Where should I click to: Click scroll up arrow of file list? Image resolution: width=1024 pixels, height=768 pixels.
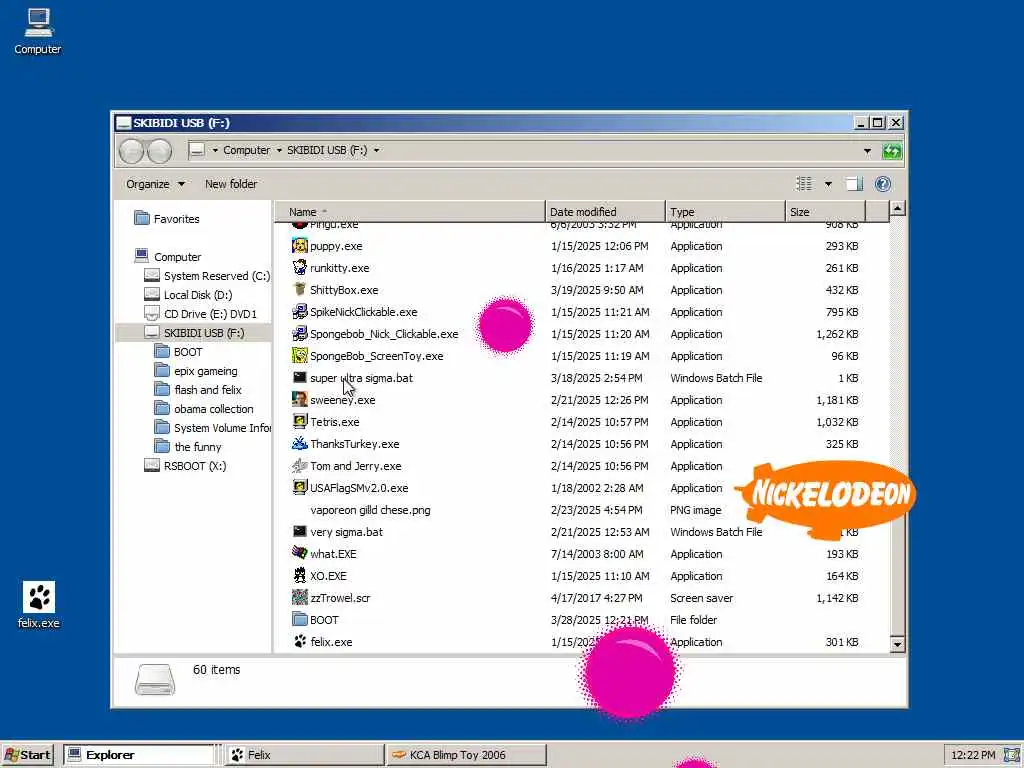[x=898, y=209]
